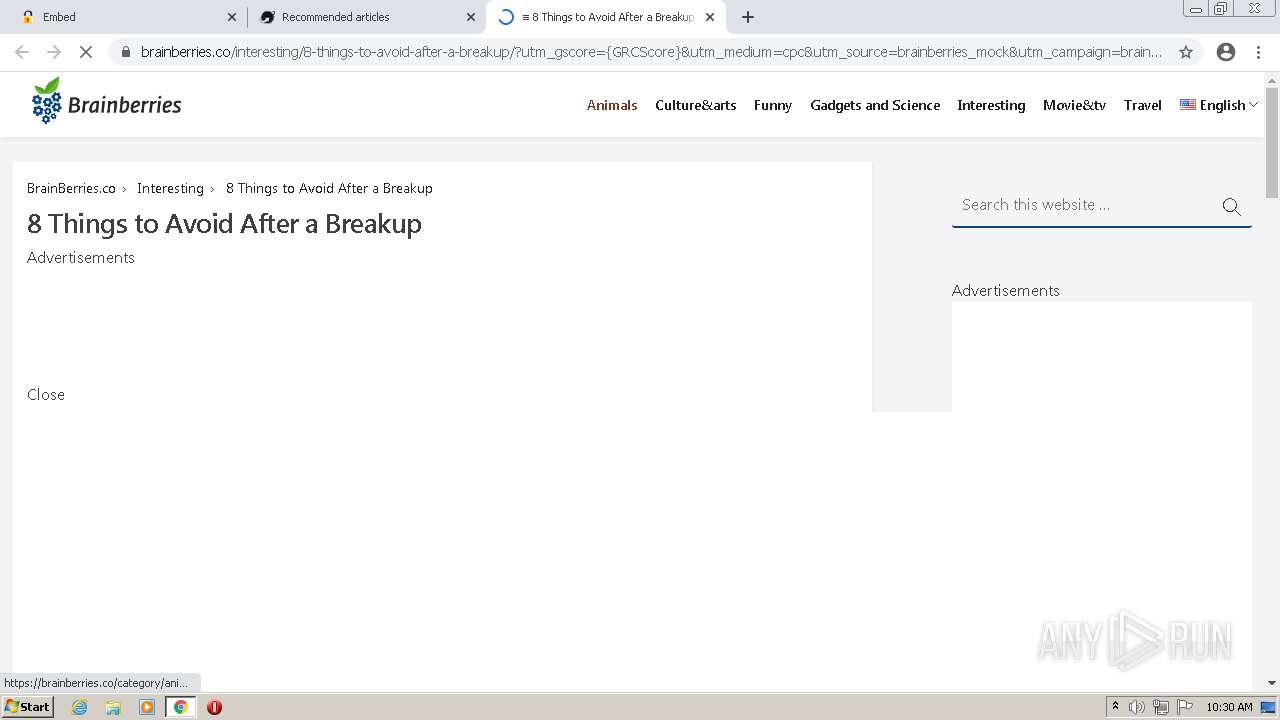Click the show desktop tray icon
This screenshot has height=720, width=1280.
coord(1268,707)
